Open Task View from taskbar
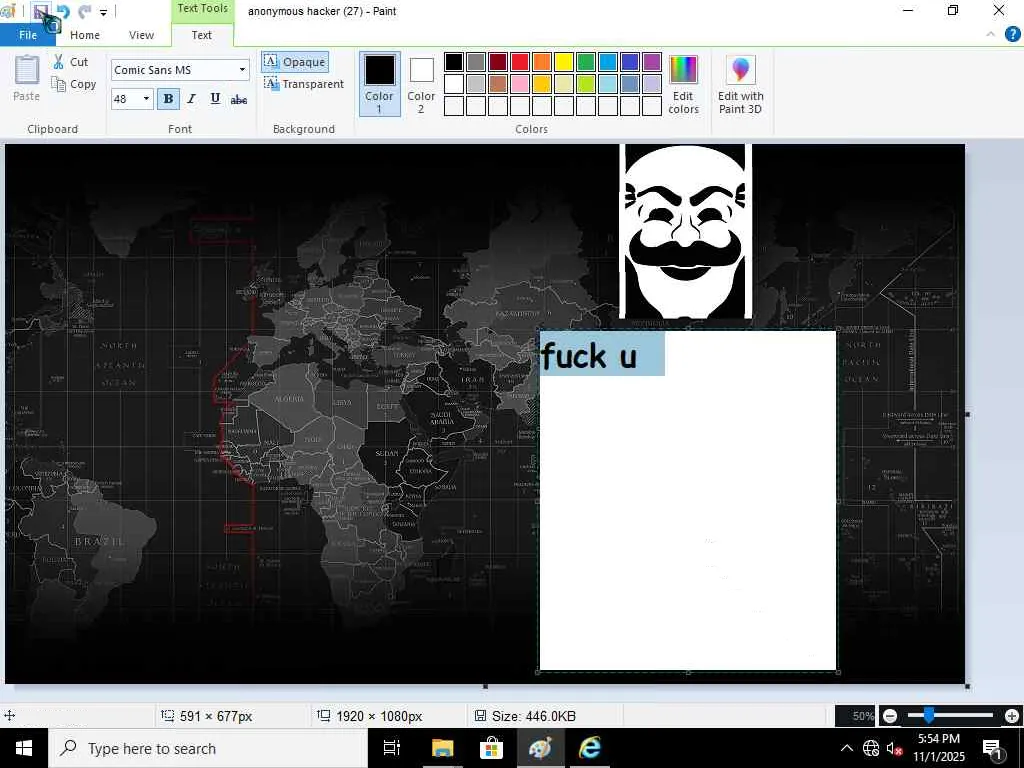The height and width of the screenshot is (768, 1024). point(392,748)
